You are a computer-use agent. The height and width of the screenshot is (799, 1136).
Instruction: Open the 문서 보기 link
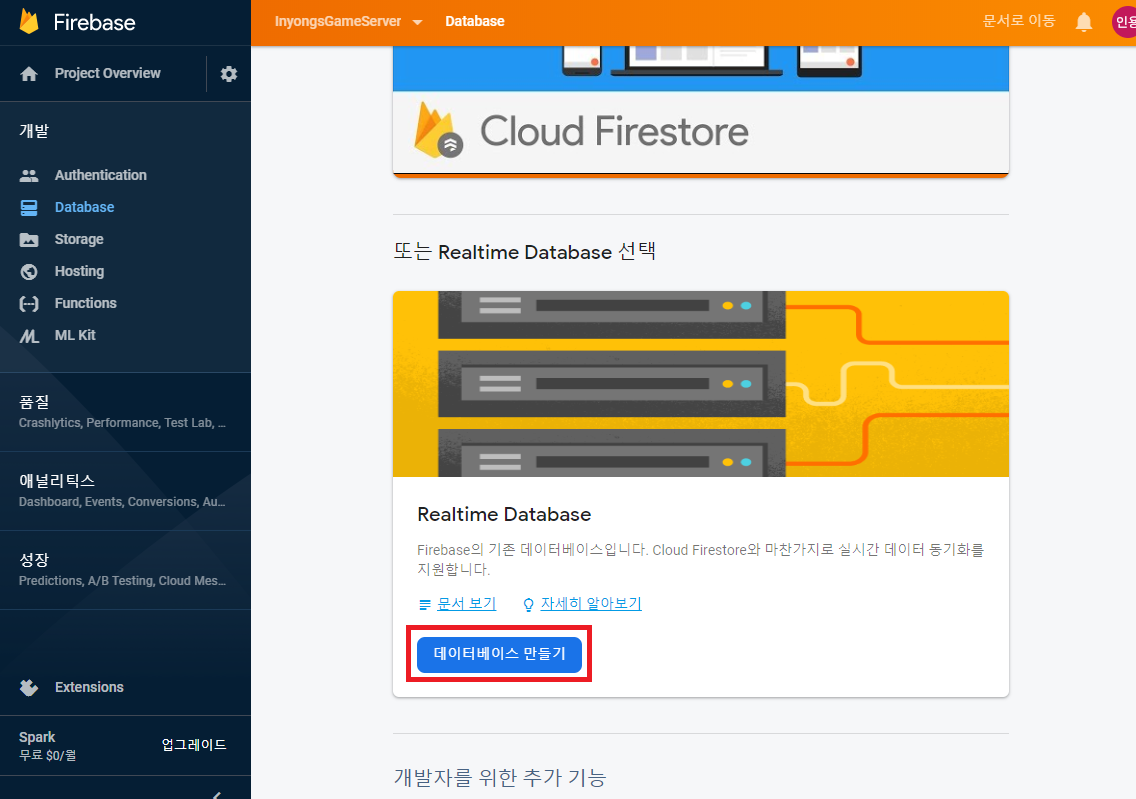[x=467, y=603]
